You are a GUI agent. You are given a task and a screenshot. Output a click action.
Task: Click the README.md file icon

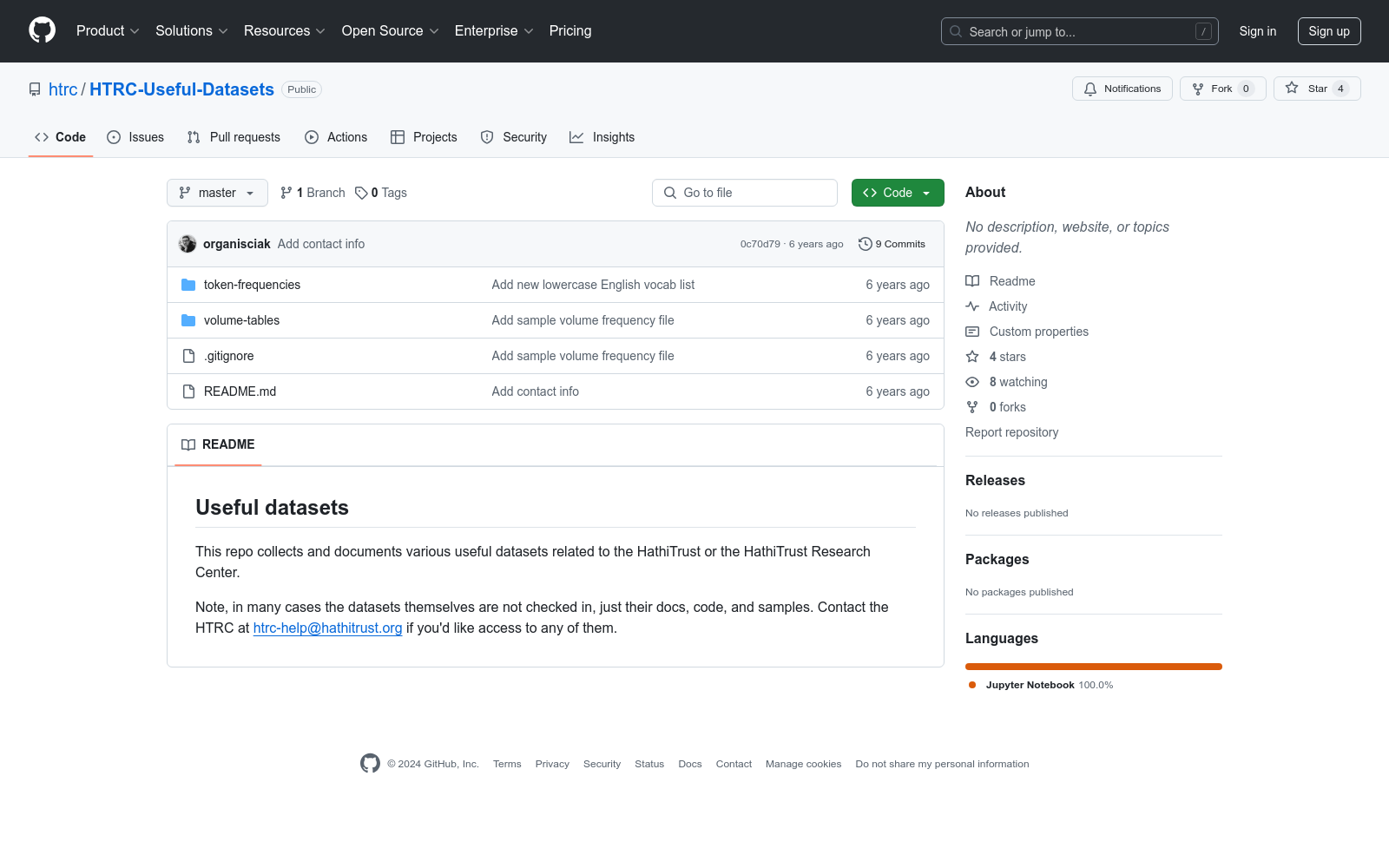(x=188, y=391)
